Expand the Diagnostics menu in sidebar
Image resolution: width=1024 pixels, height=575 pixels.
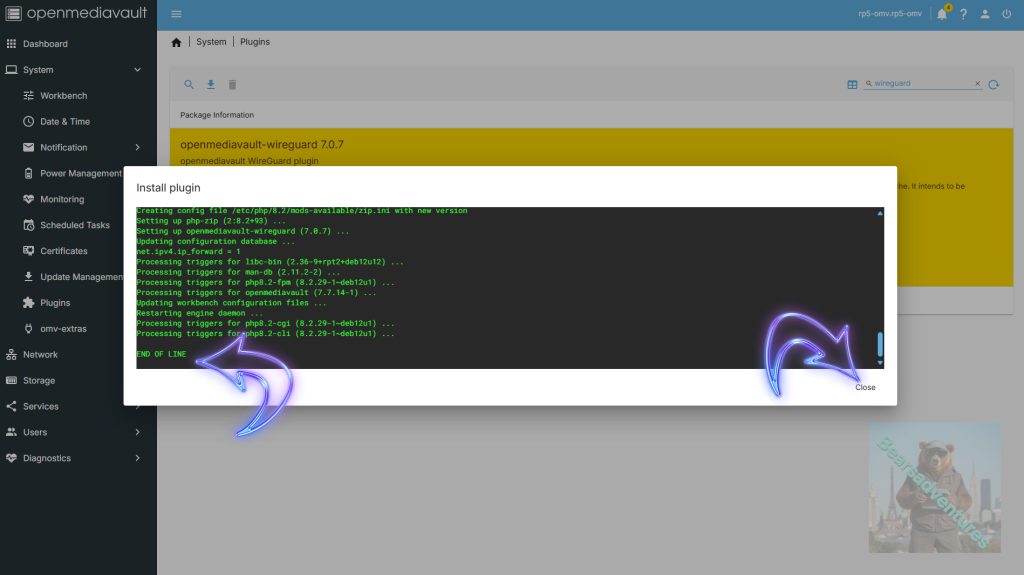coord(138,458)
